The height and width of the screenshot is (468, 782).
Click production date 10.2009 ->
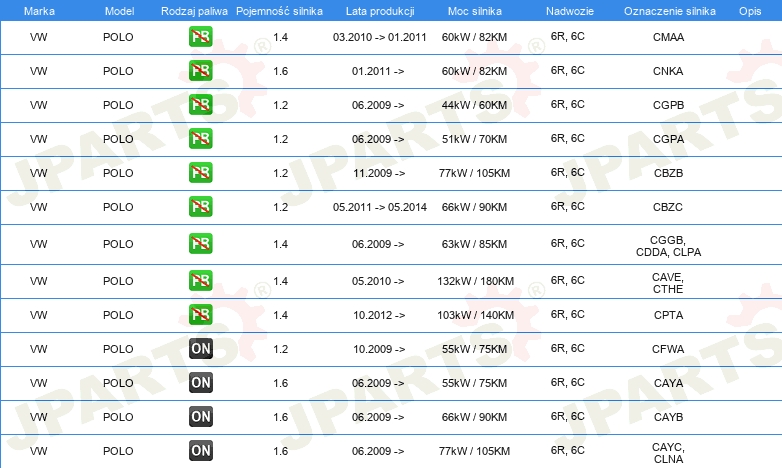coord(379,349)
